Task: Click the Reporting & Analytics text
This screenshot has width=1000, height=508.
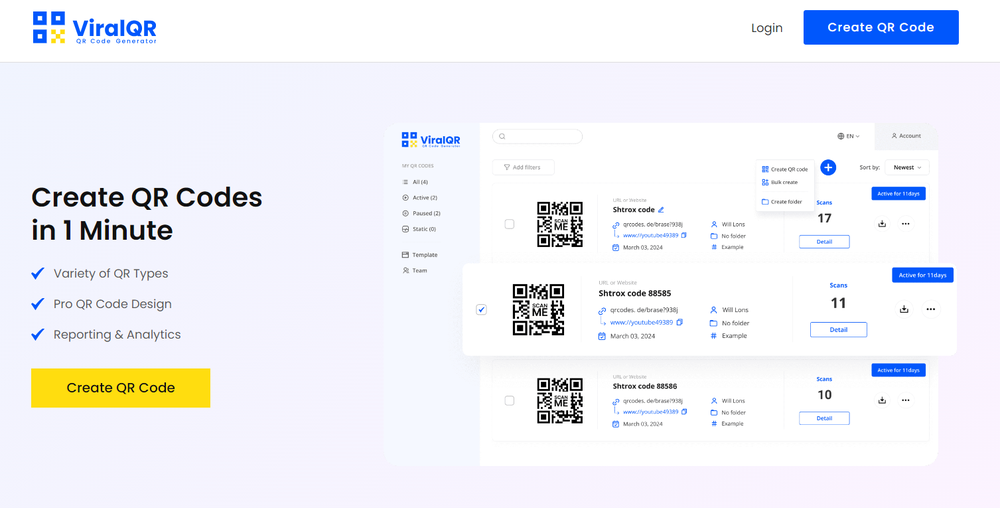Action: pyautogui.click(x=117, y=335)
